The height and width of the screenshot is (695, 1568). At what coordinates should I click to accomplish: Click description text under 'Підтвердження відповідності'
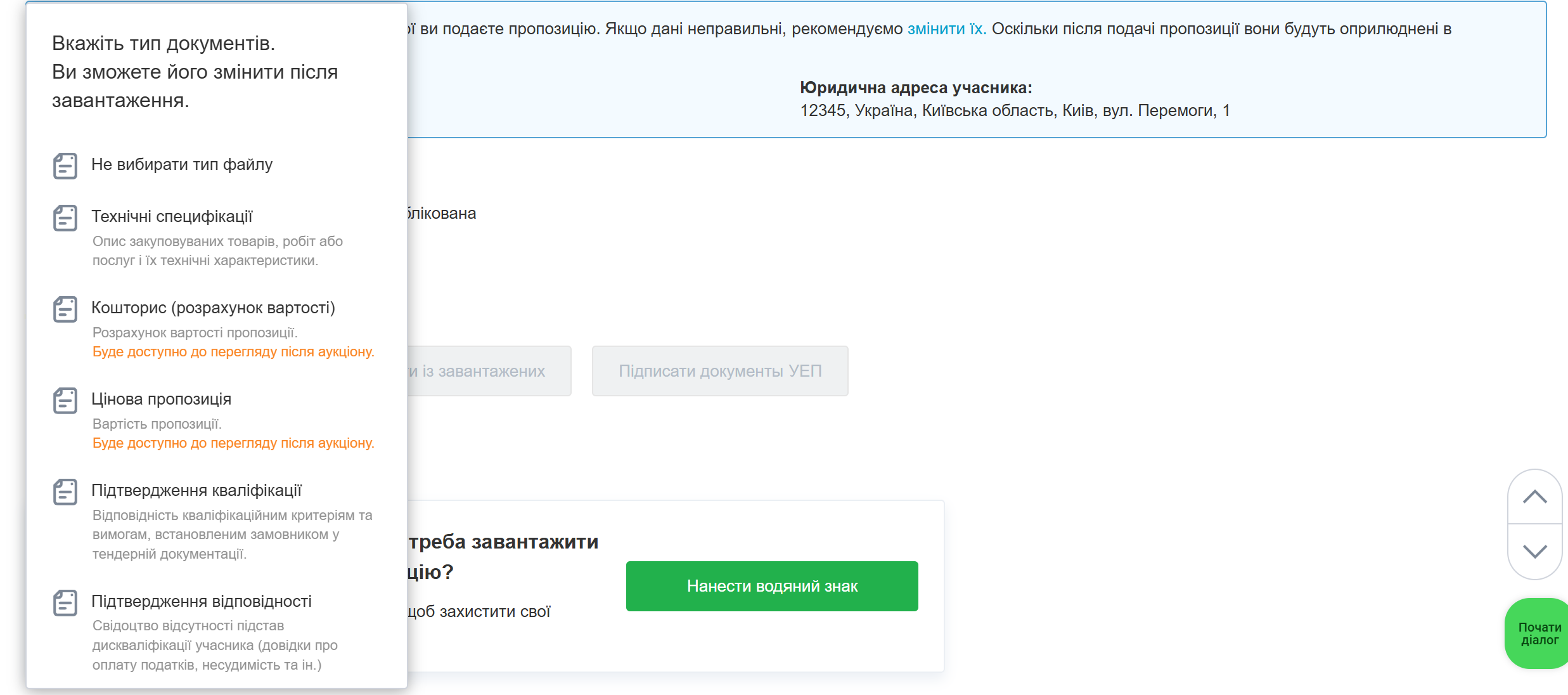(214, 646)
